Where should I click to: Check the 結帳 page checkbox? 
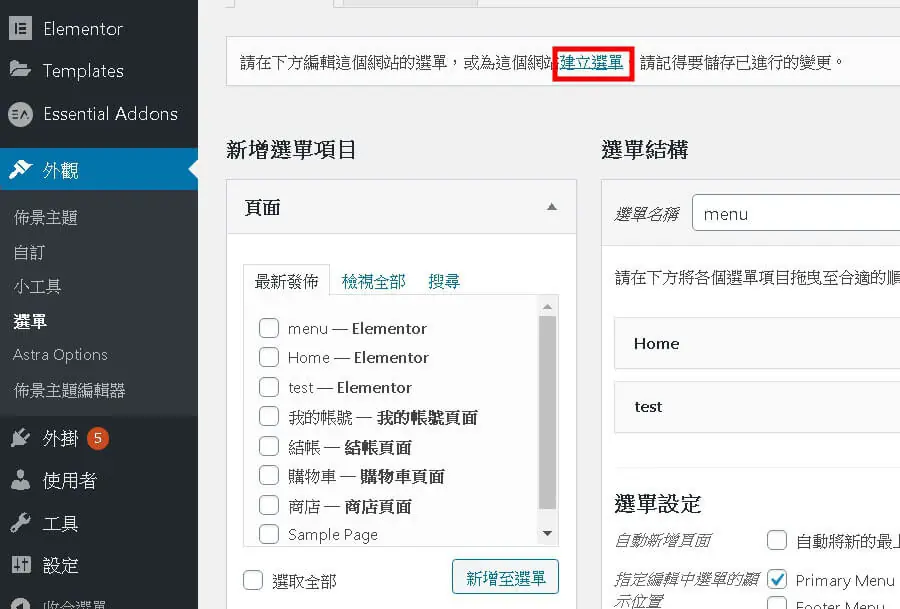pos(269,446)
